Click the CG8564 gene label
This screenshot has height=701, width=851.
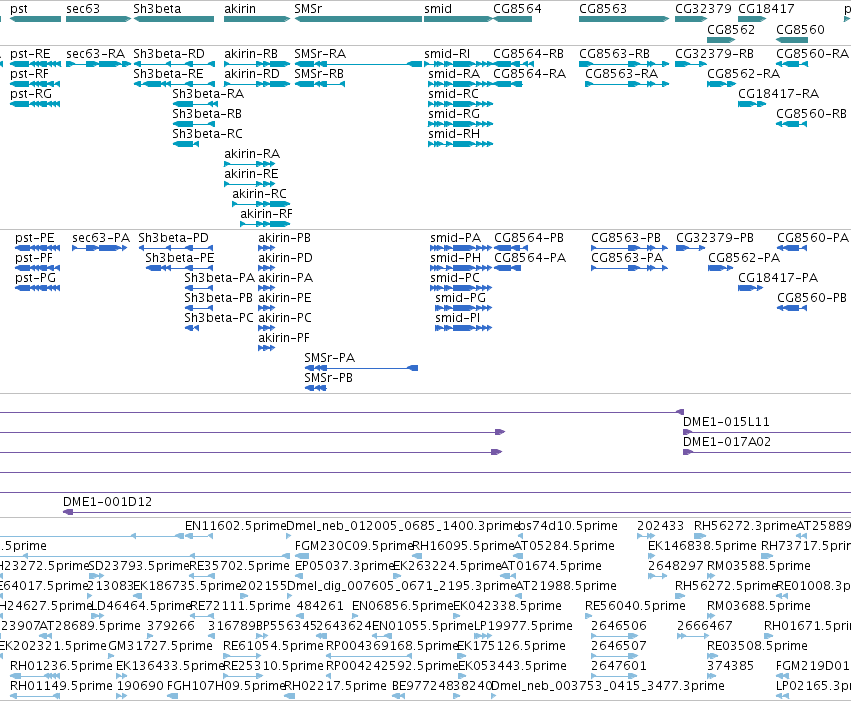(x=517, y=9)
